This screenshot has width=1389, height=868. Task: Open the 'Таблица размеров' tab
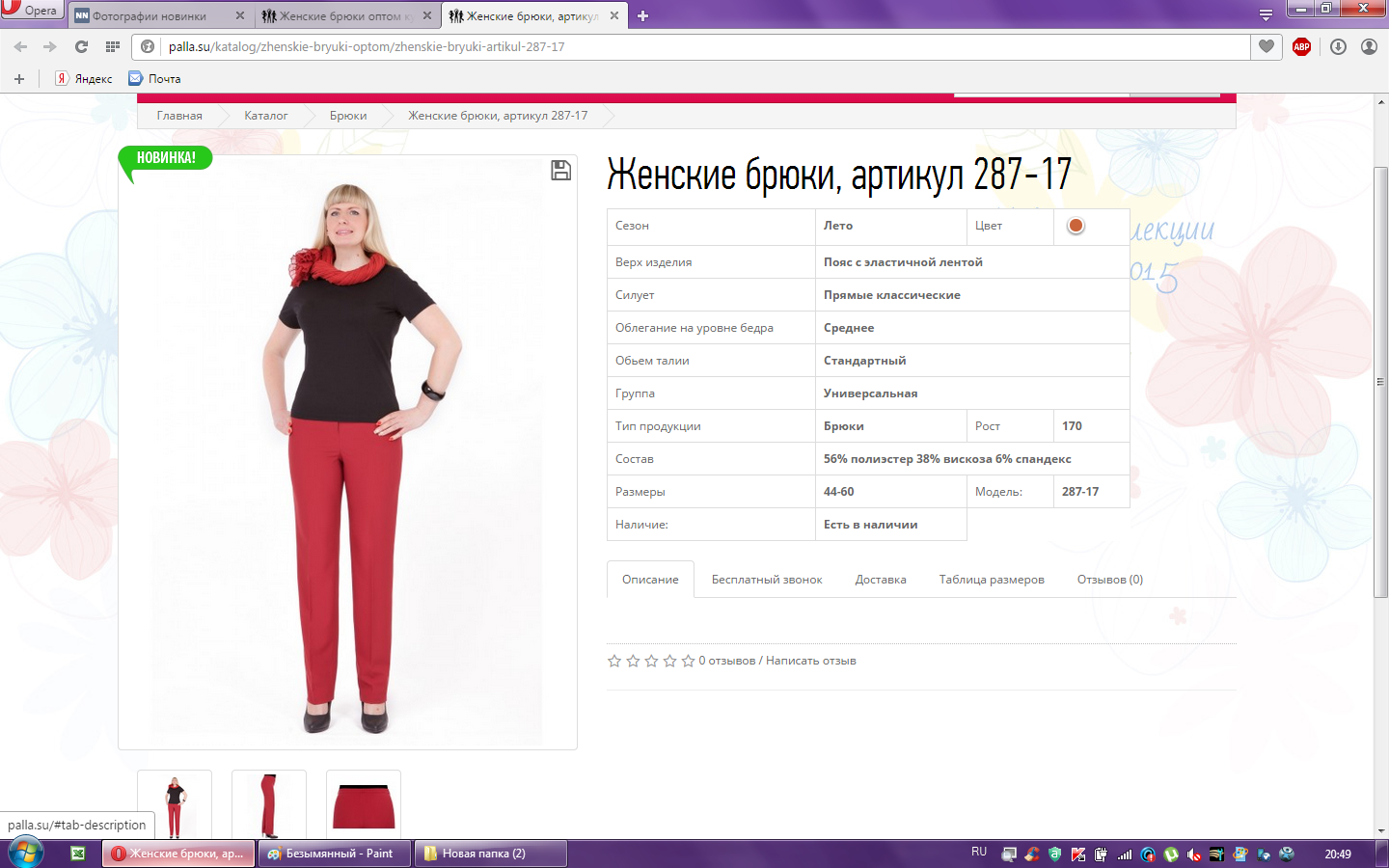992,580
